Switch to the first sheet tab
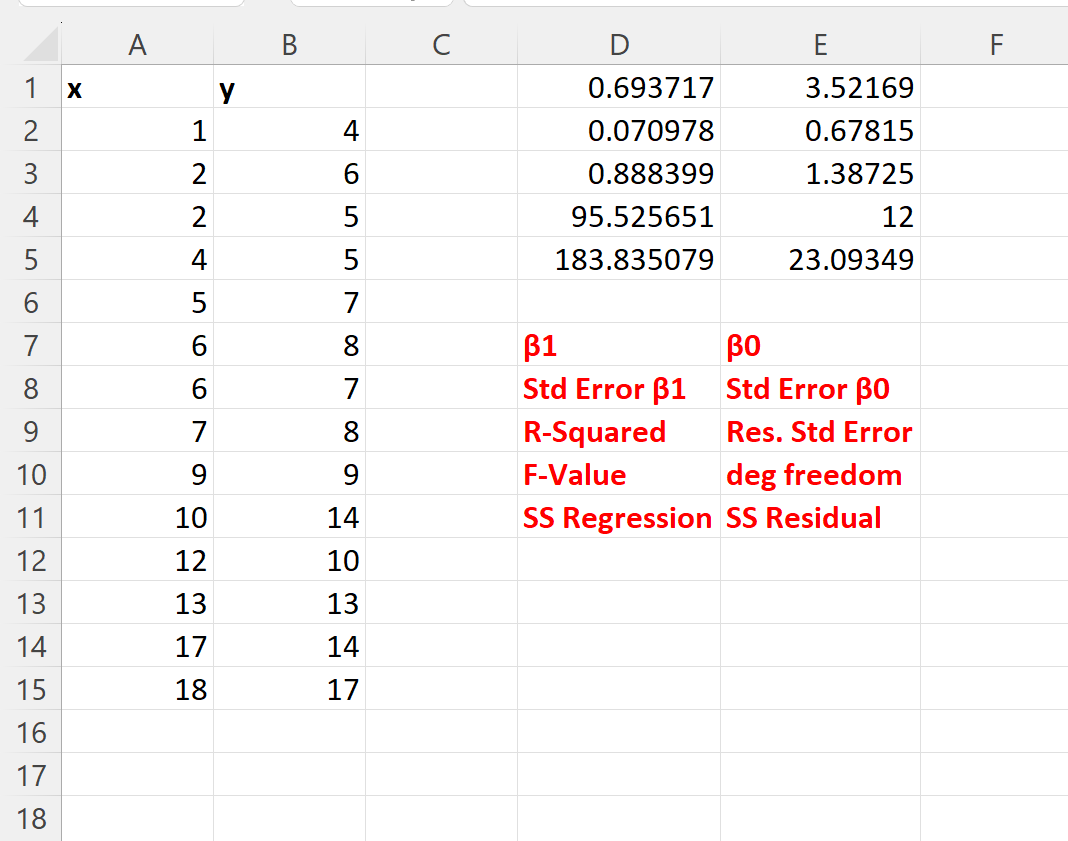The height and width of the screenshot is (841, 1068). (130, 5)
